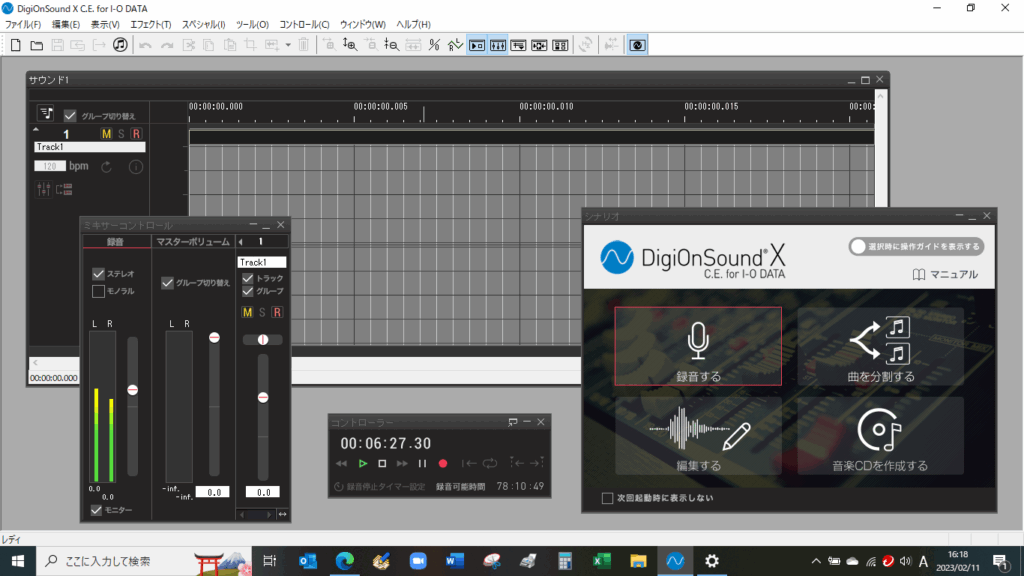This screenshot has width=1024, height=576.
Task: Start playback in the controller
Action: pos(362,464)
